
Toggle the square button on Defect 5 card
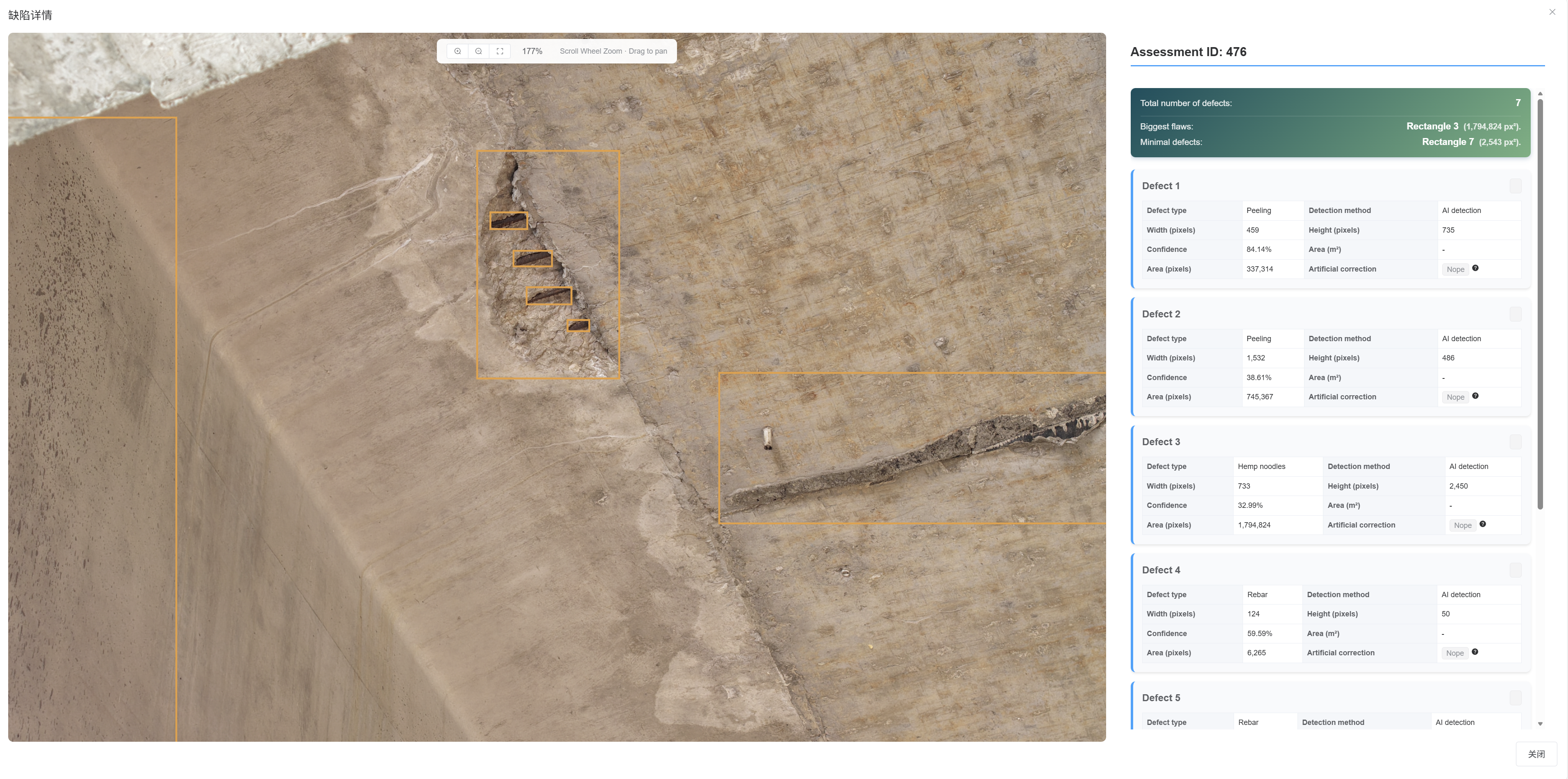[1516, 697]
